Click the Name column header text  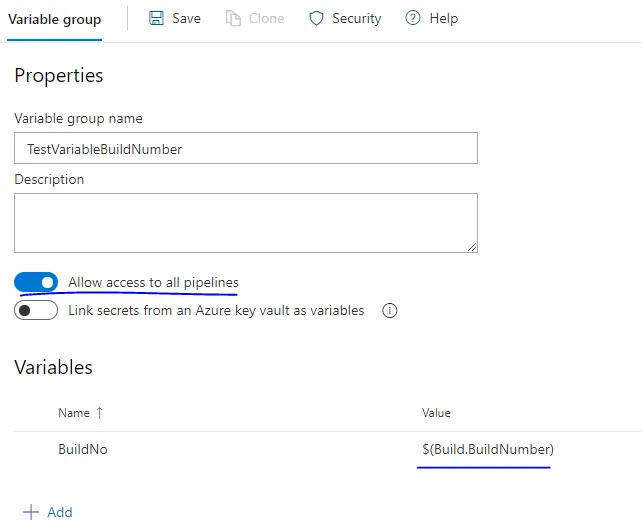tap(73, 413)
